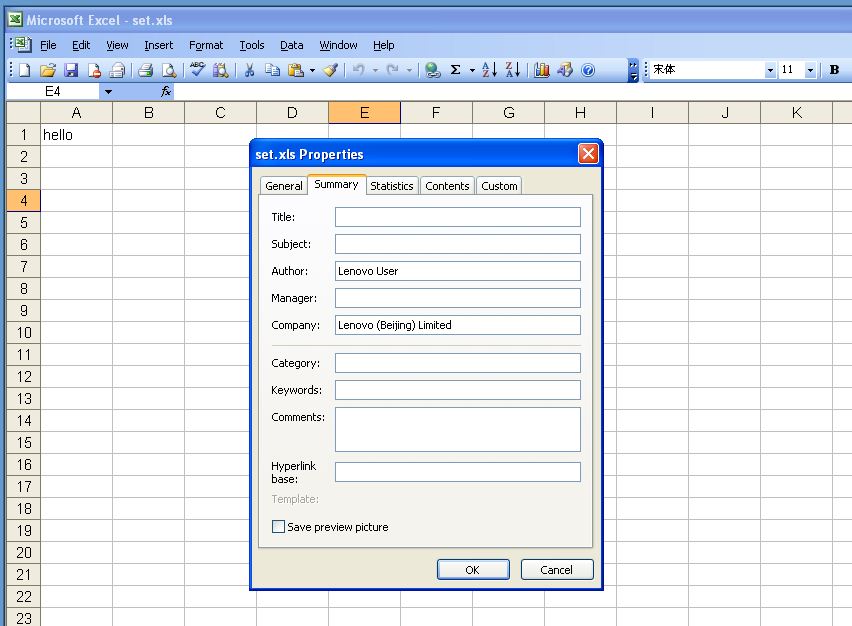The height and width of the screenshot is (626, 852).
Task: Confirm properties with the OK button
Action: (x=473, y=569)
